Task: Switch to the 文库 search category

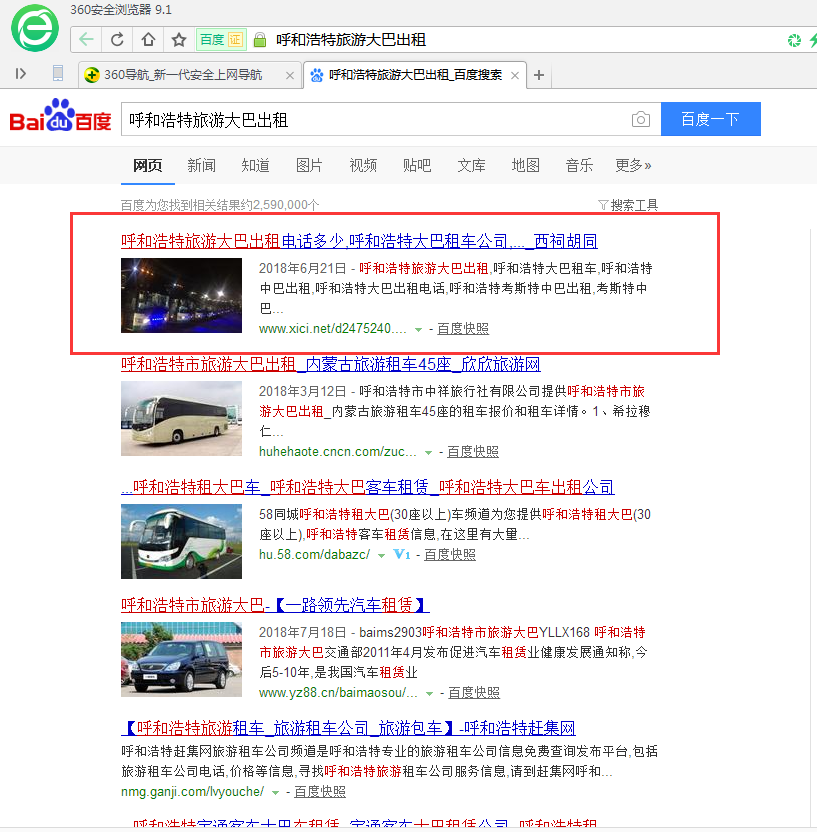Action: pyautogui.click(x=472, y=166)
